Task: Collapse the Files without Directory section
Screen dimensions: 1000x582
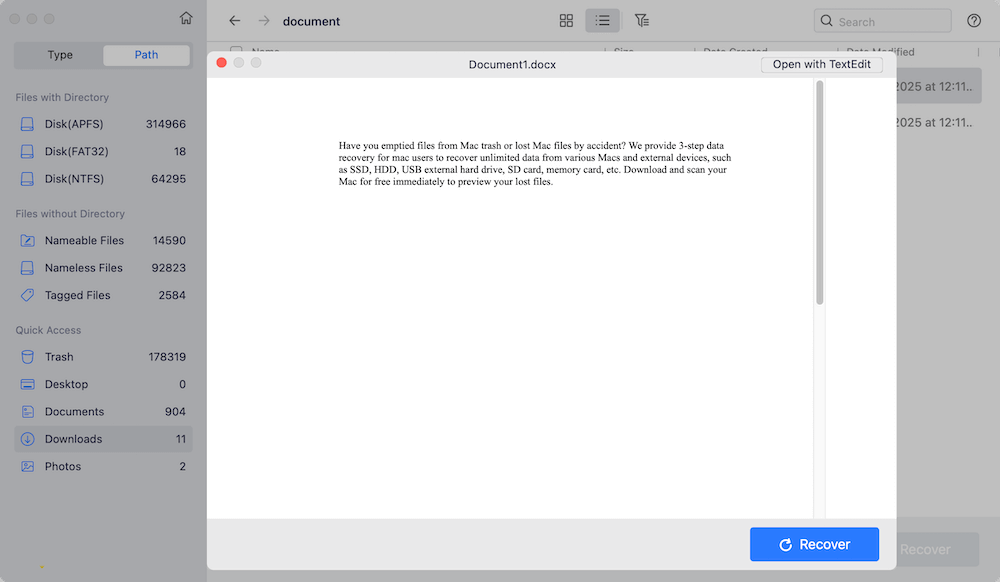Action: pos(68,214)
